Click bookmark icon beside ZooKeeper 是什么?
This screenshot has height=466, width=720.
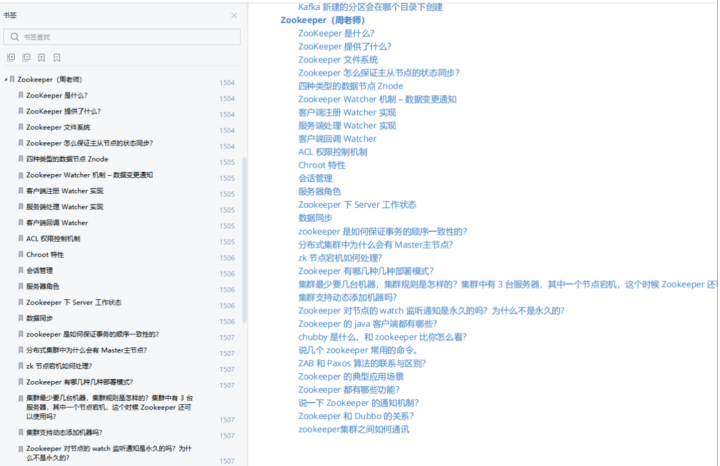tap(21, 95)
